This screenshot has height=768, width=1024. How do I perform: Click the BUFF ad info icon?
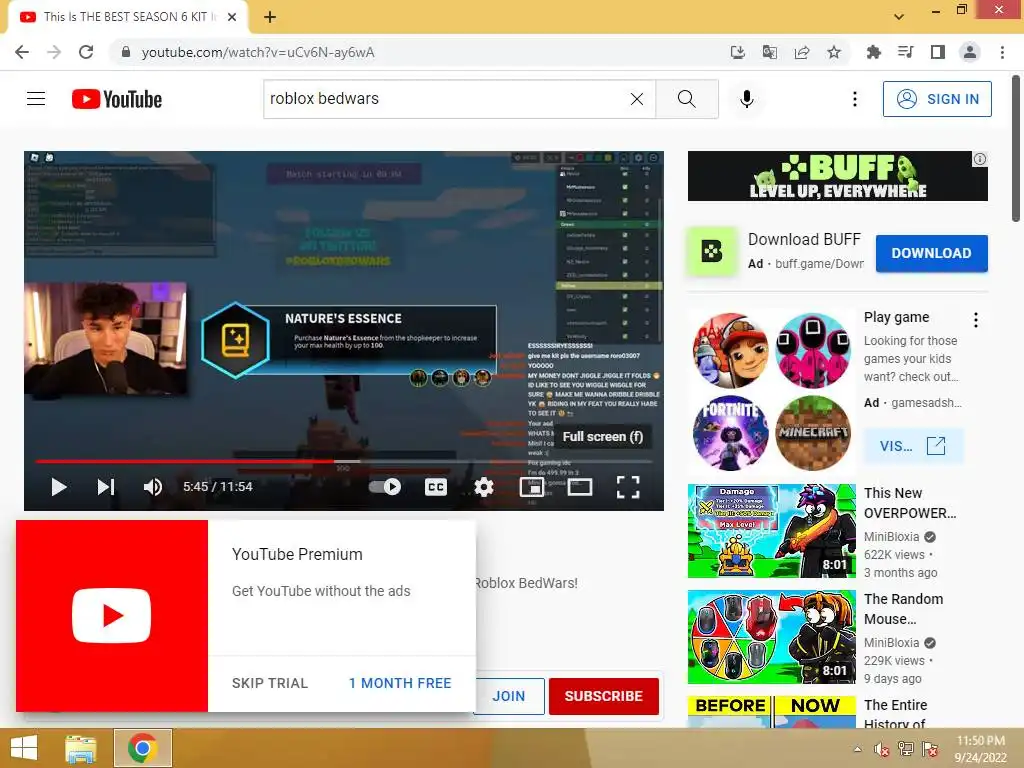[x=980, y=159]
